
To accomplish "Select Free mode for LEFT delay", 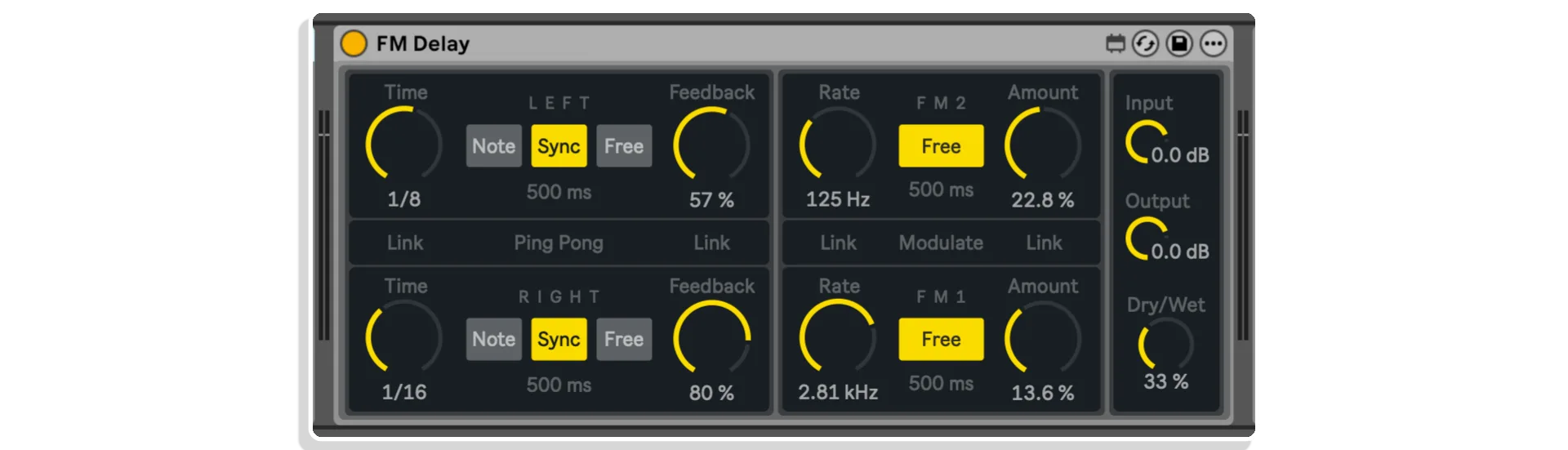I will (x=624, y=146).
